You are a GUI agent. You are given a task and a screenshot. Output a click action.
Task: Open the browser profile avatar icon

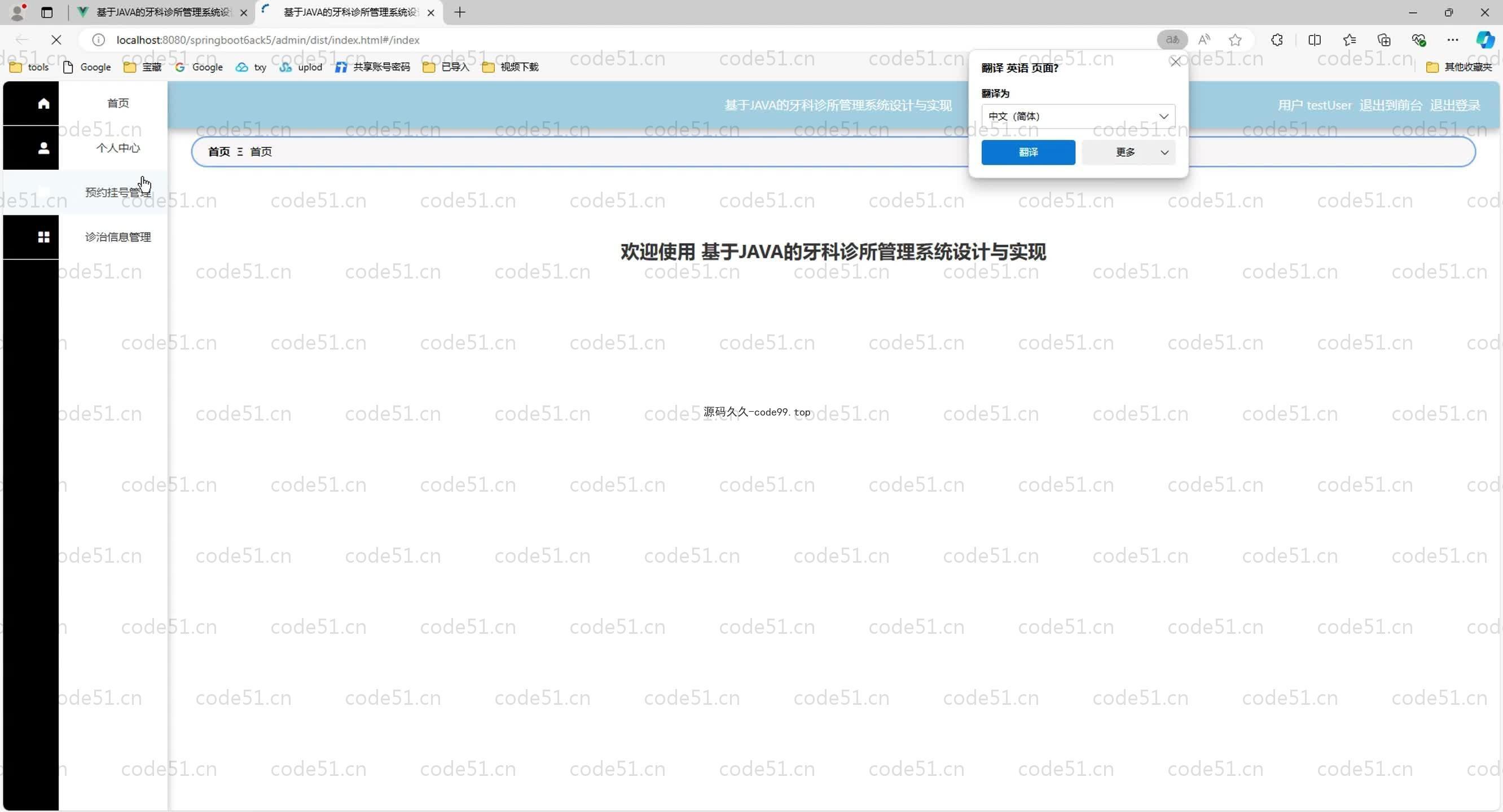click(18, 12)
